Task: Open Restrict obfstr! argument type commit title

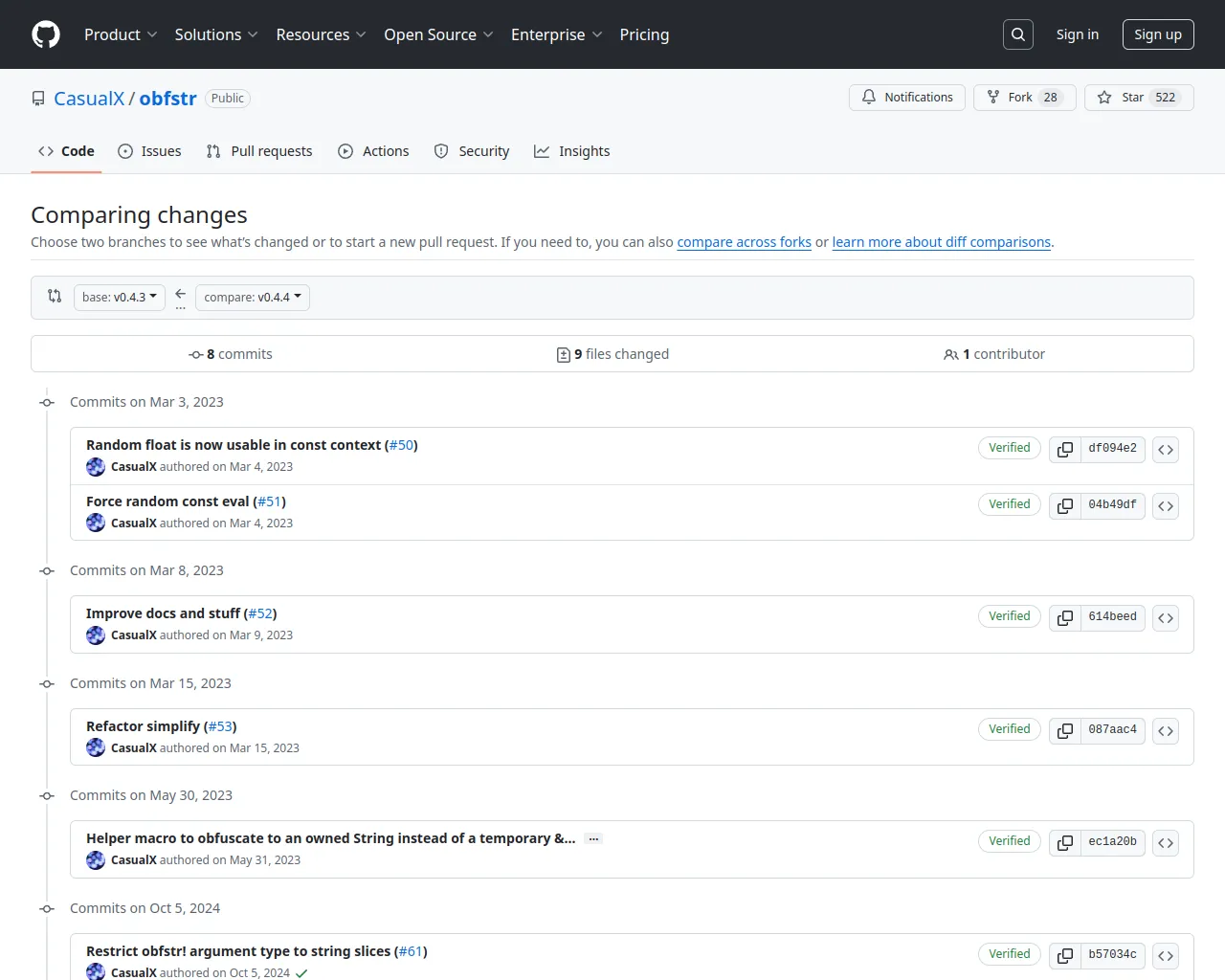Action: [238, 951]
